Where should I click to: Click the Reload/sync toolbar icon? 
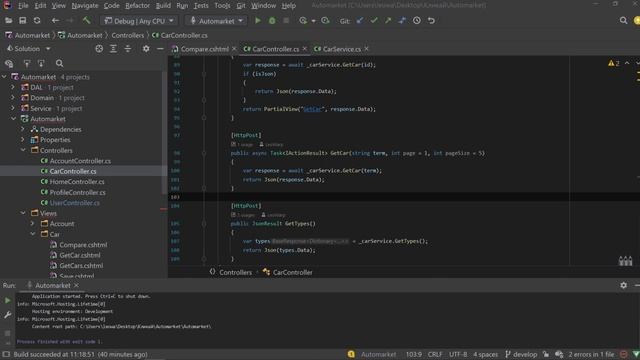pyautogui.click(x=37, y=20)
